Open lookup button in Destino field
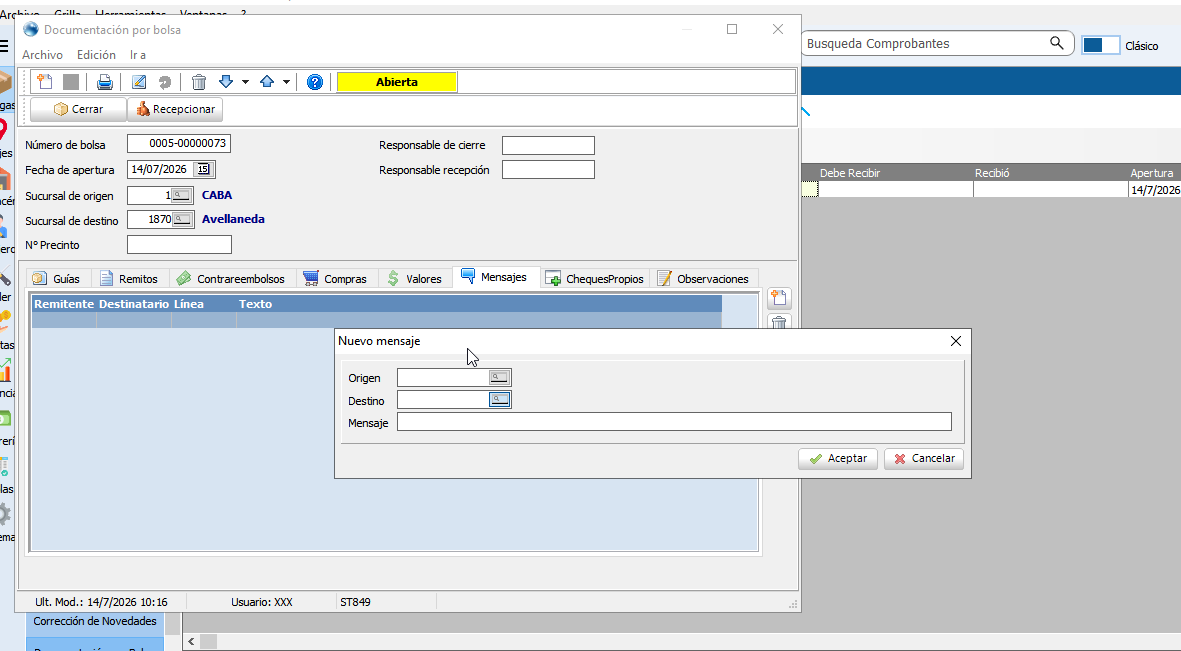This screenshot has height=651, width=1181. click(499, 399)
